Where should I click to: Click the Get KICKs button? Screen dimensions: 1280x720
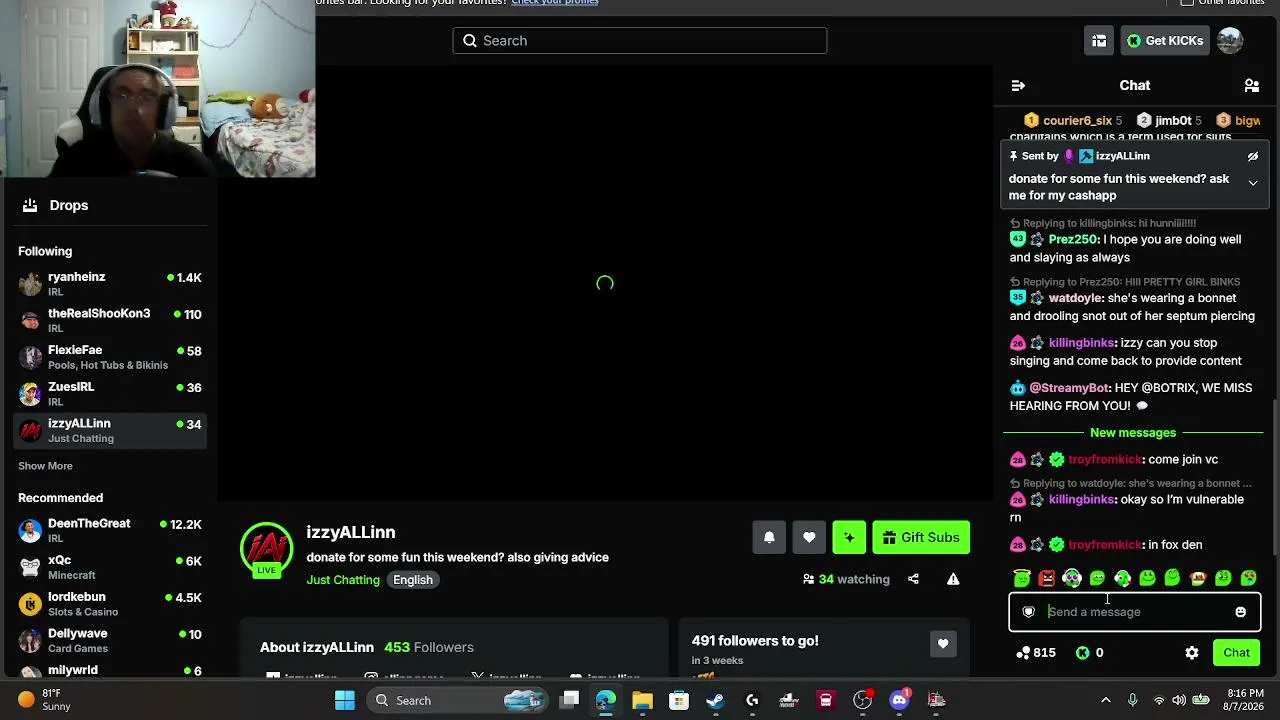1165,41
